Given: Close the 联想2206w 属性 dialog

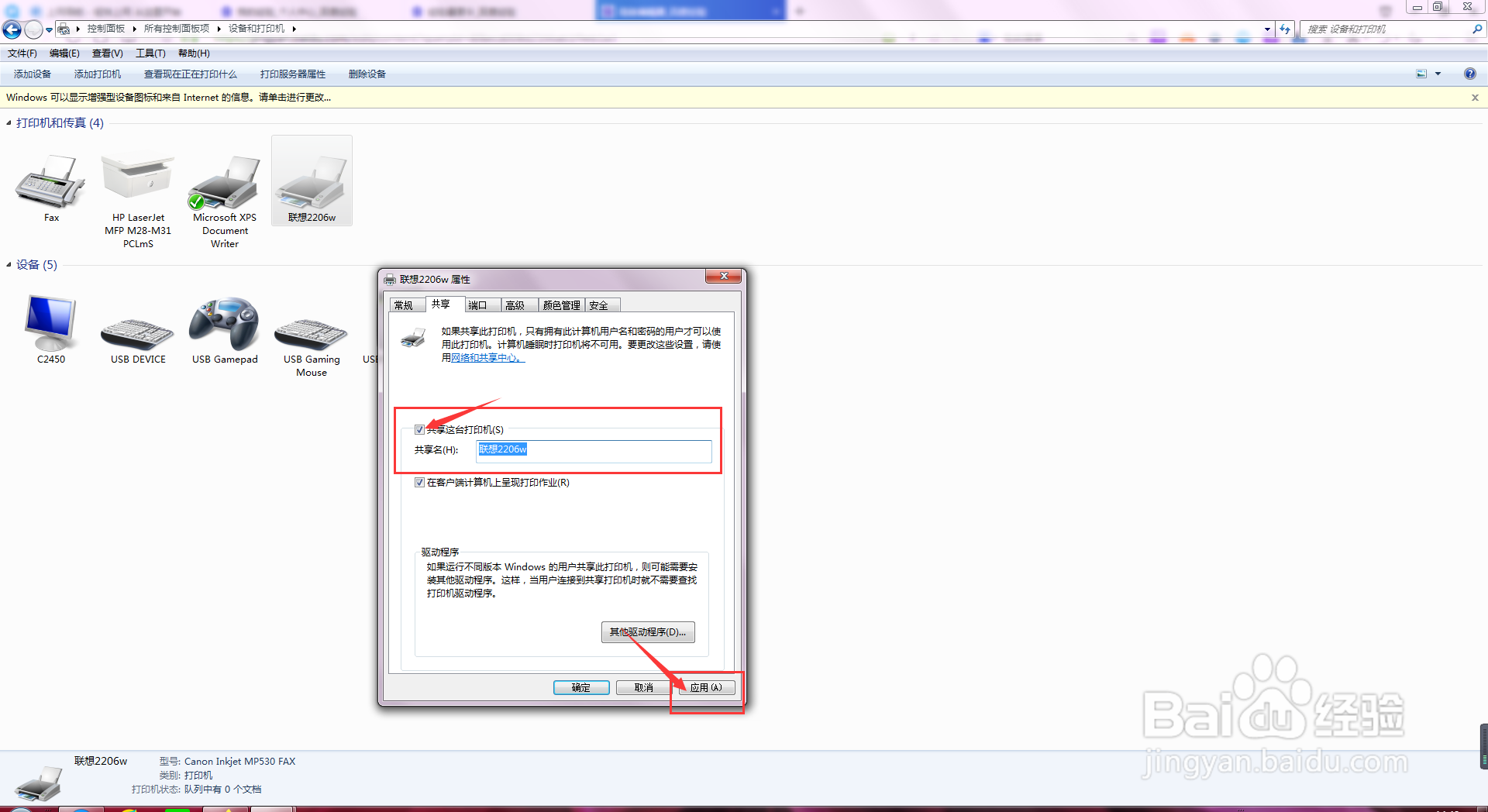Looking at the screenshot, I should [724, 277].
